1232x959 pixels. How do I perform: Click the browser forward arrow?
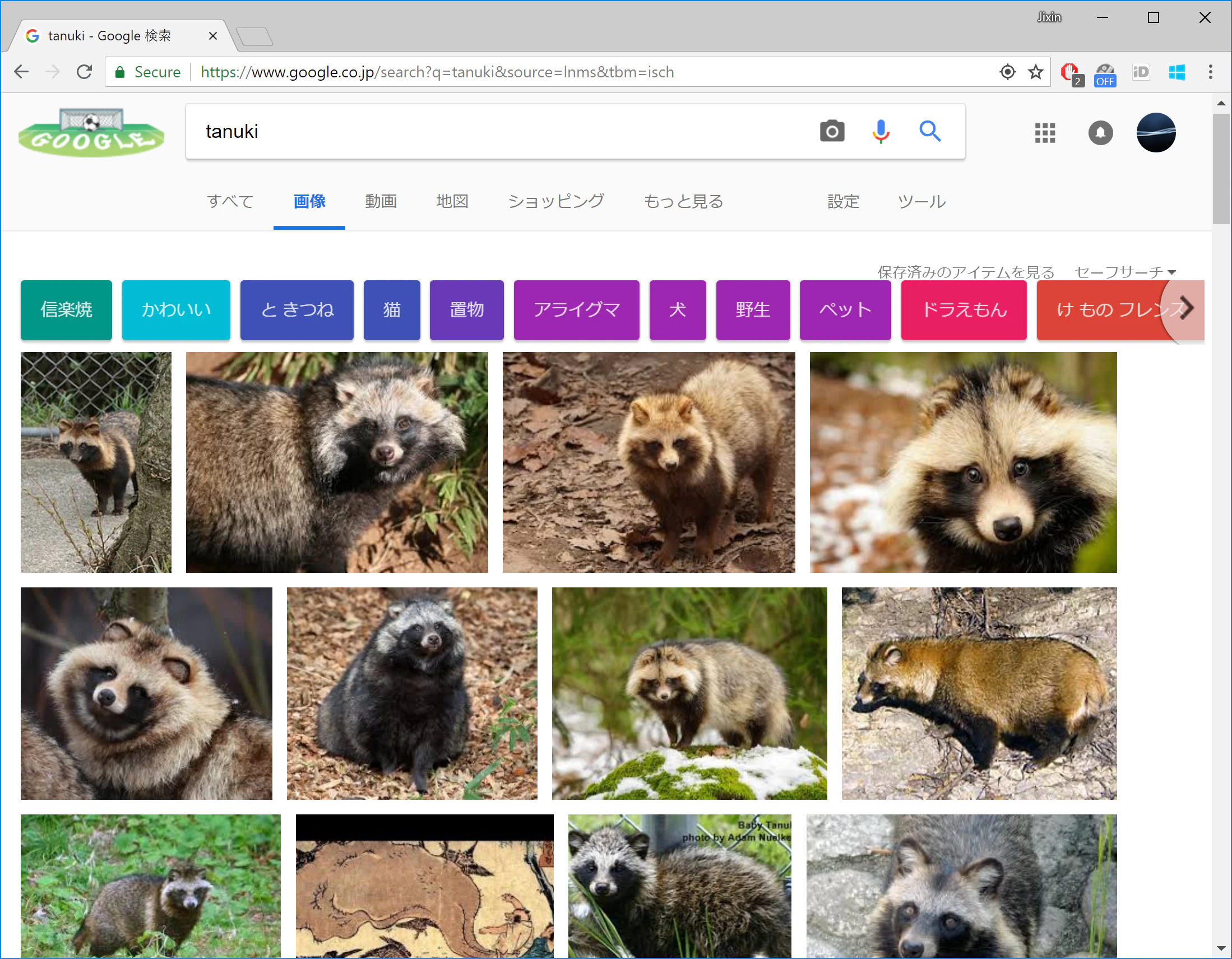pos(53,72)
